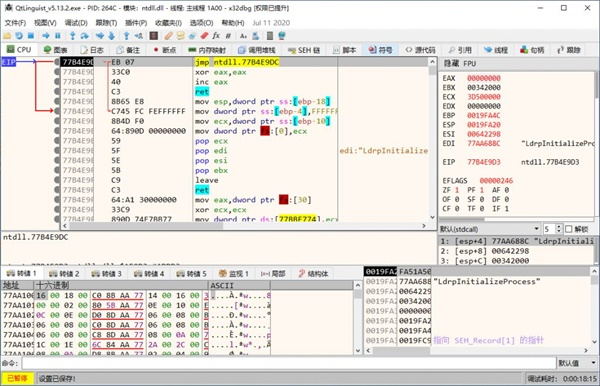Image resolution: width=600 pixels, height=386 pixels.
Task: Switch to the 断点 breakpoints tab
Action: click(165, 50)
